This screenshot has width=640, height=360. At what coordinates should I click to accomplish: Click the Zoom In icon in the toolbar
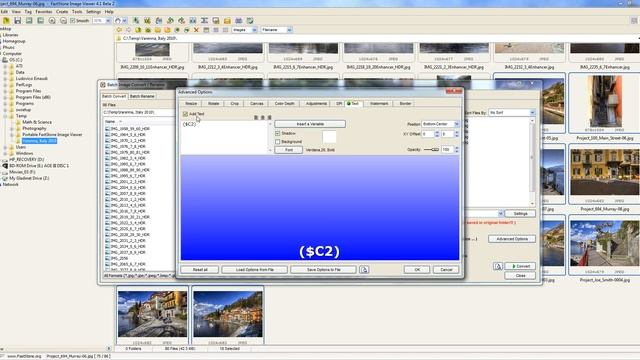(52, 20)
